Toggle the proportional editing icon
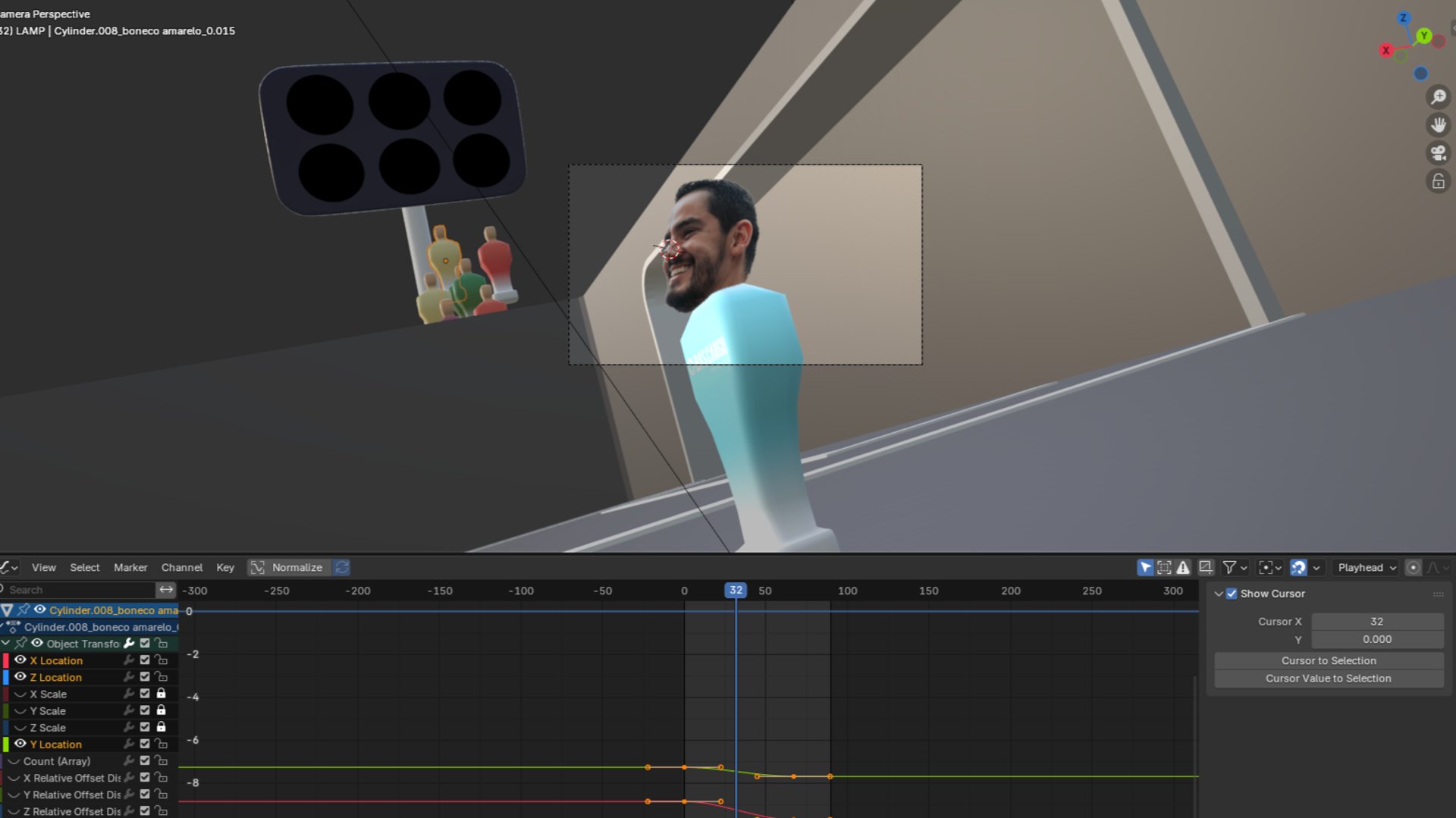1456x818 pixels. (1413, 567)
